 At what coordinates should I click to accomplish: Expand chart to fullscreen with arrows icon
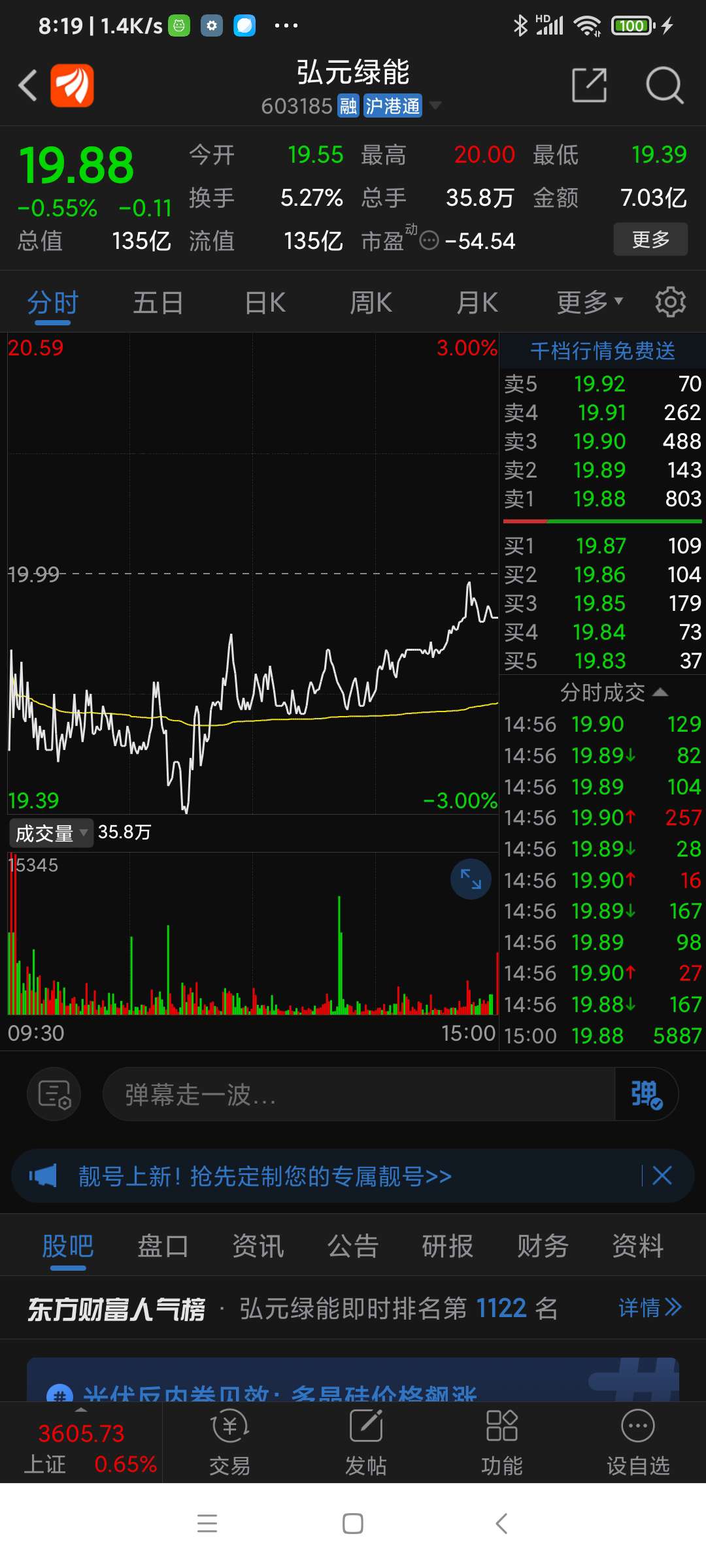coord(471,879)
